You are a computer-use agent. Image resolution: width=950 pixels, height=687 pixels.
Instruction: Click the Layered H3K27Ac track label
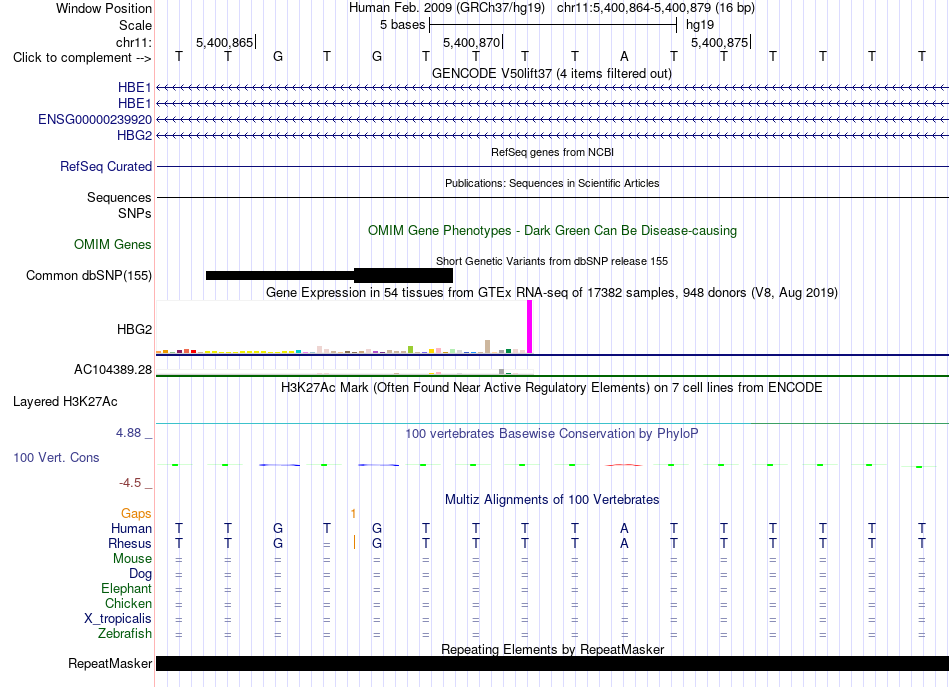[65, 402]
